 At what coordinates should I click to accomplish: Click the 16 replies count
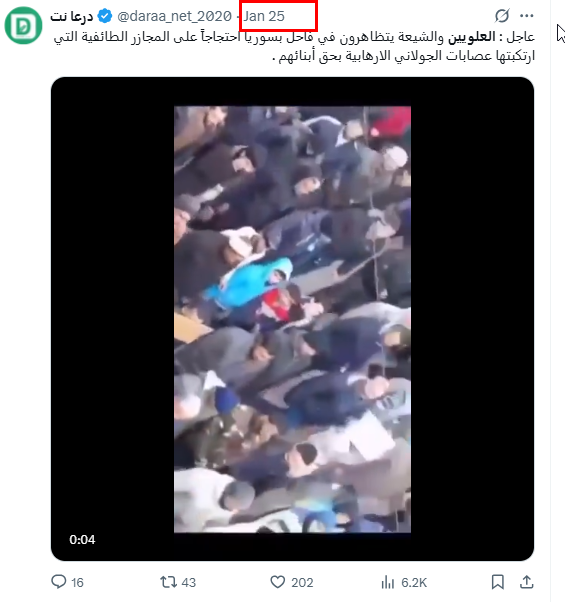pyautogui.click(x=77, y=582)
